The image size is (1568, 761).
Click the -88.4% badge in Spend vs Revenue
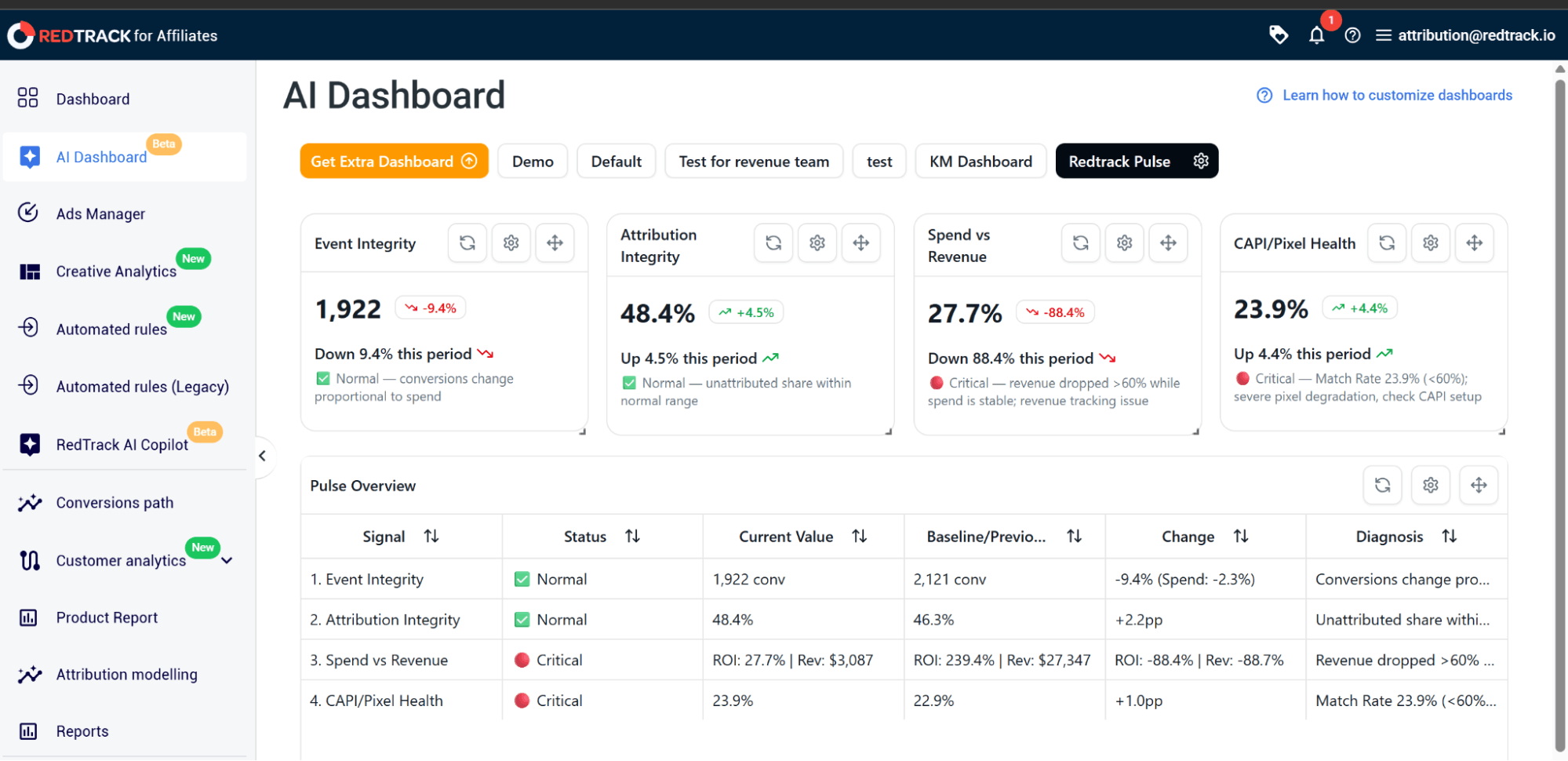1056,312
